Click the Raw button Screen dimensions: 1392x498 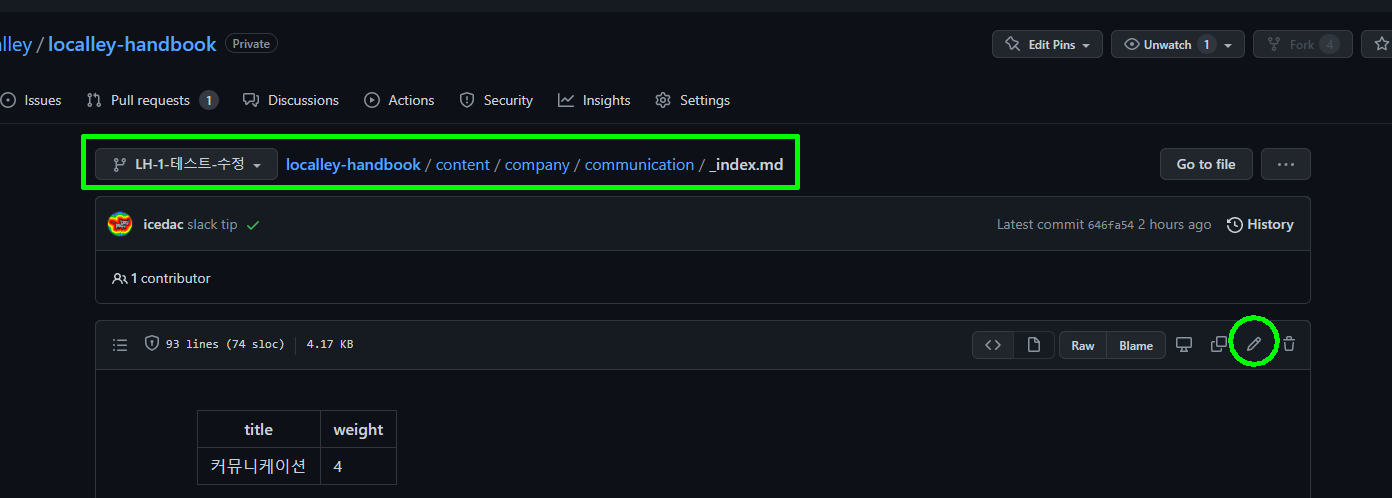tap(1083, 345)
